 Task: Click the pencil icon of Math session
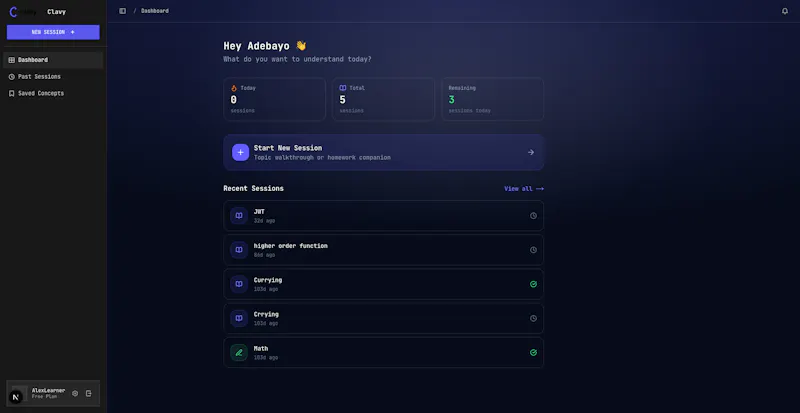239,352
